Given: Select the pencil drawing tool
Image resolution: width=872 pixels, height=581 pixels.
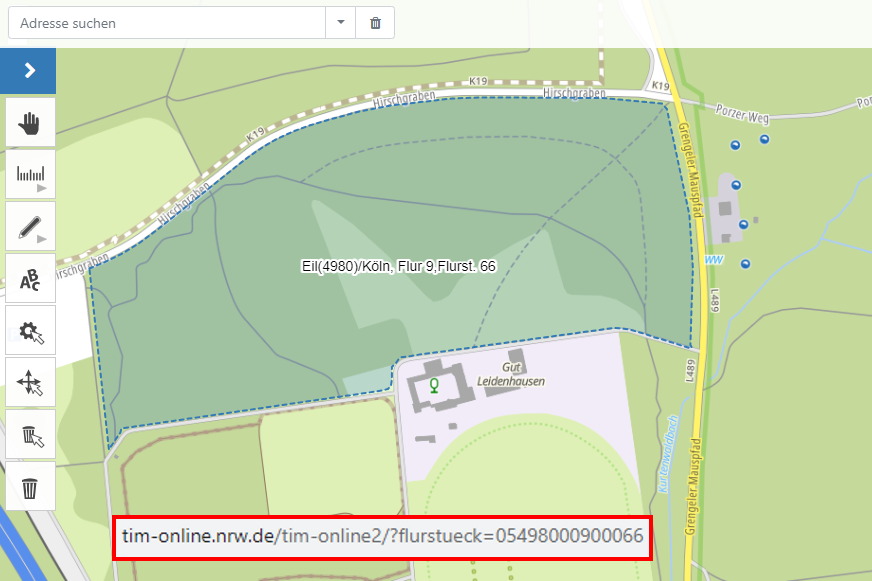Looking at the screenshot, I should pyautogui.click(x=30, y=227).
